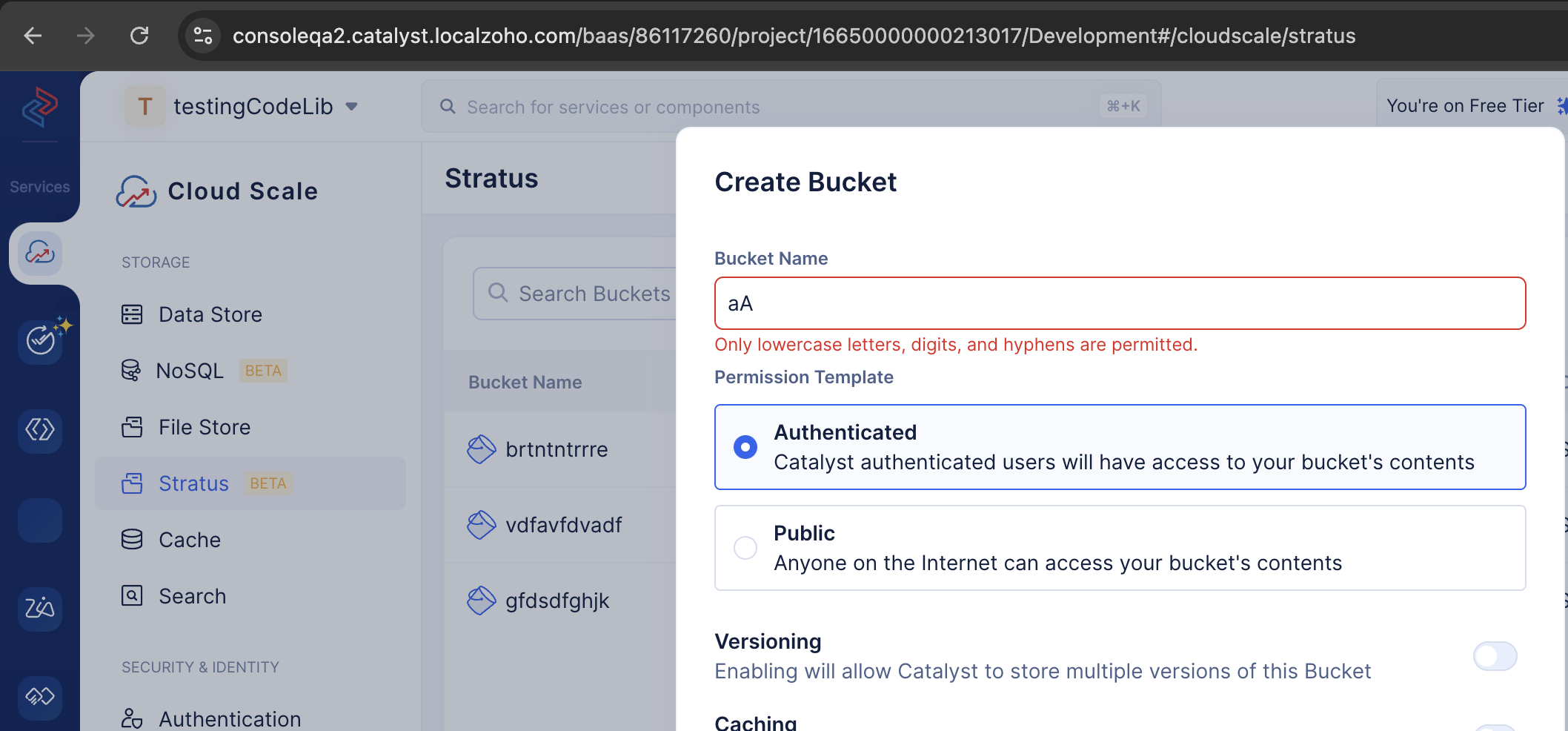The height and width of the screenshot is (731, 1568).
Task: Open the vdfavfdvadf bucket
Action: pyautogui.click(x=564, y=525)
